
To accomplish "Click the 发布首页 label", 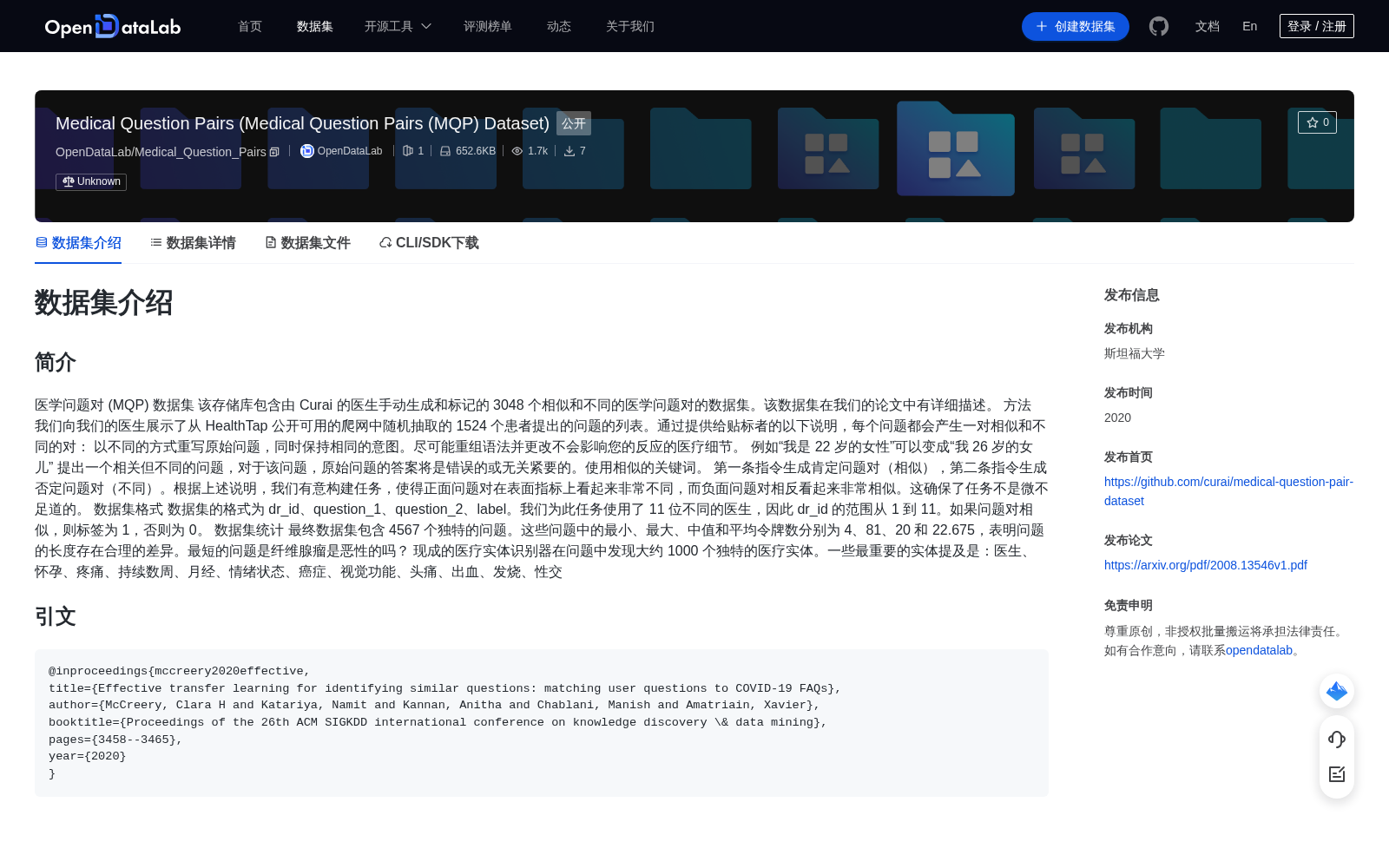I will [x=1129, y=457].
